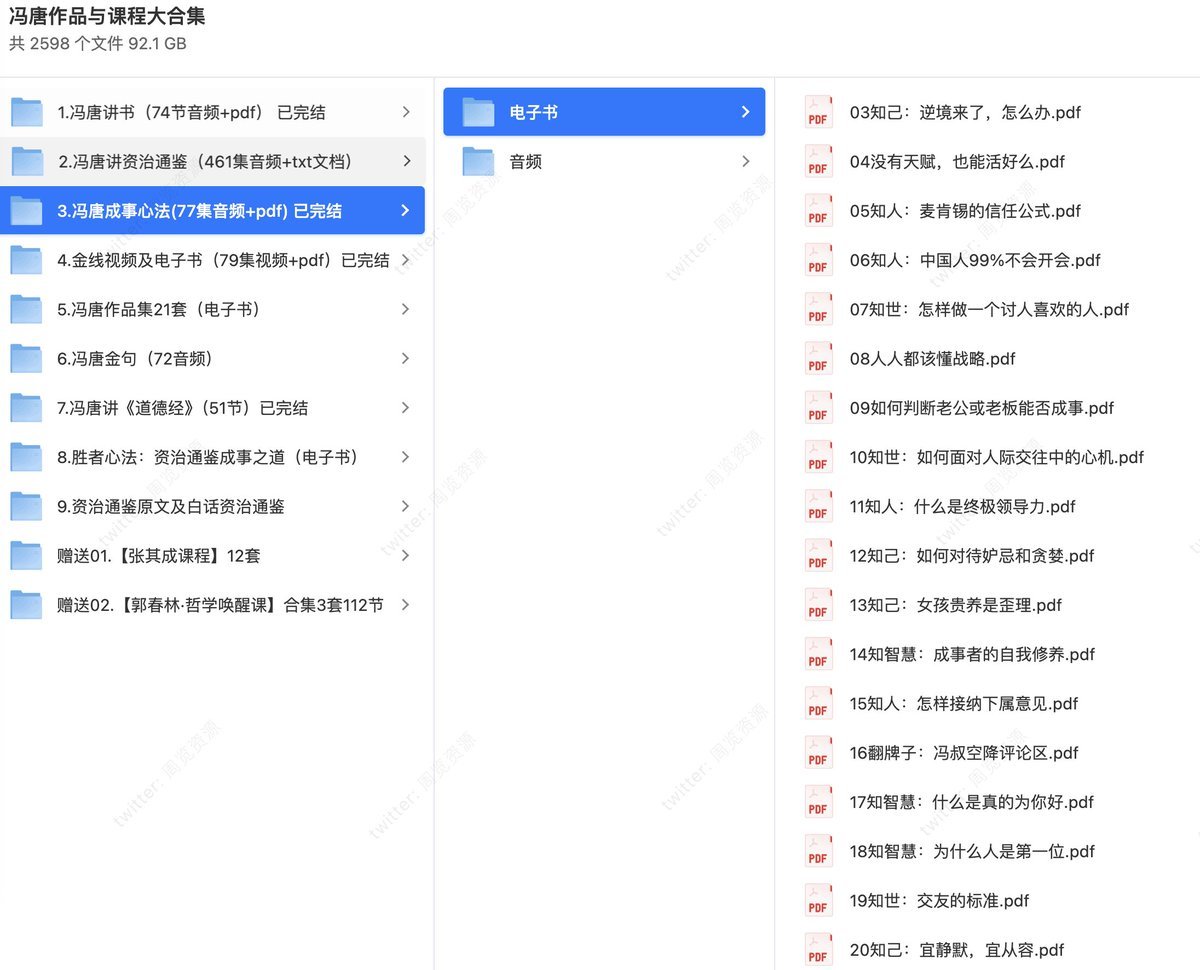This screenshot has height=970, width=1200.
Task: Click PDF icon of 03知己：逆境来了，怎么办.pdf
Action: (819, 112)
